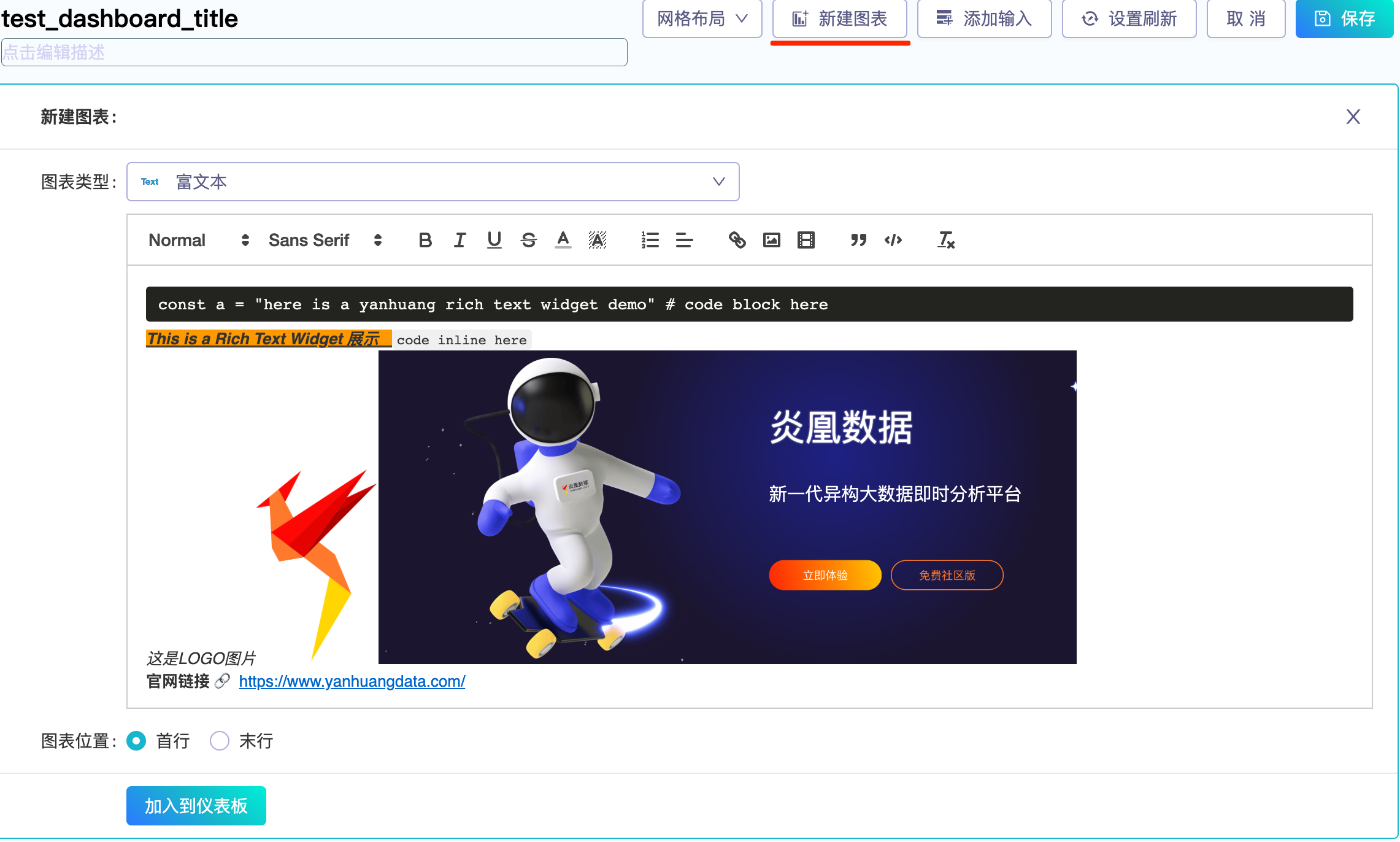
Task: Click the Italic formatting icon
Action: tap(460, 240)
